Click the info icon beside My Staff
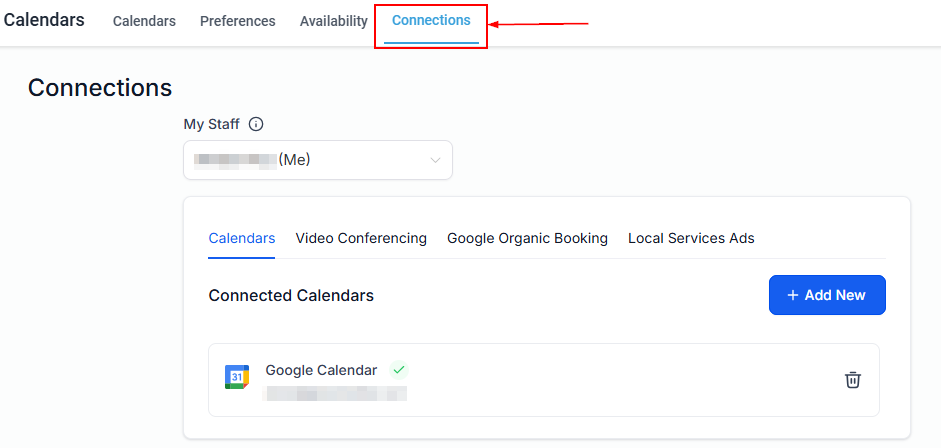Image resolution: width=941 pixels, height=448 pixels. point(256,125)
